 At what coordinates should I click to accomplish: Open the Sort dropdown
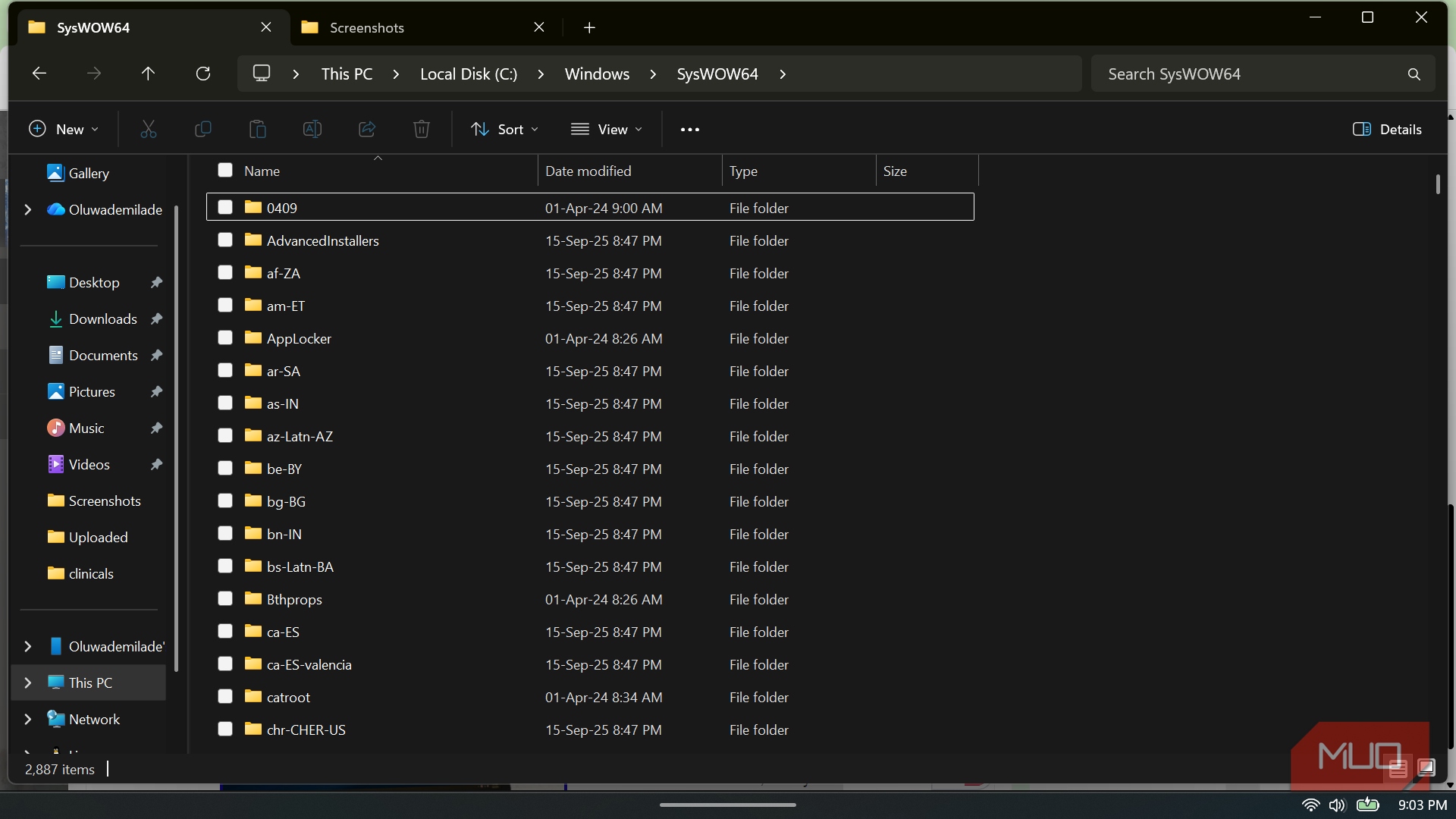pos(505,130)
